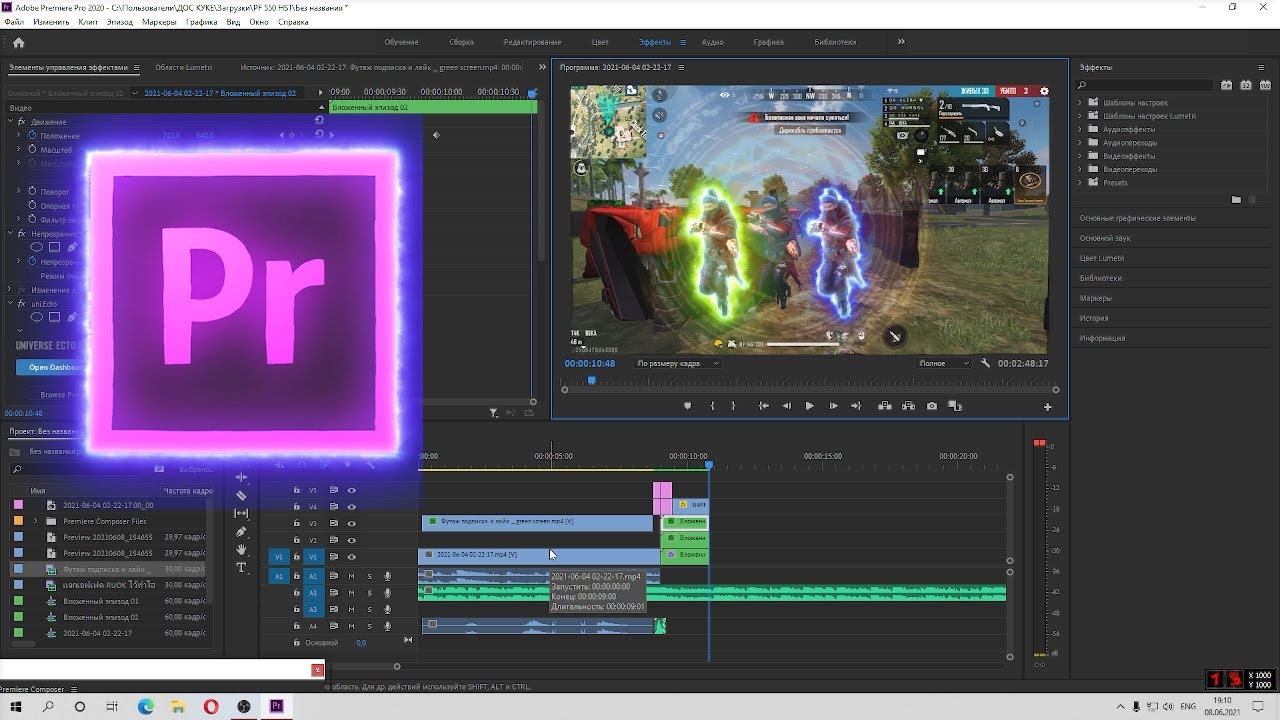Image resolution: width=1280 pixels, height=720 pixels.
Task: Go to Out point
Action: pyautogui.click(x=856, y=406)
